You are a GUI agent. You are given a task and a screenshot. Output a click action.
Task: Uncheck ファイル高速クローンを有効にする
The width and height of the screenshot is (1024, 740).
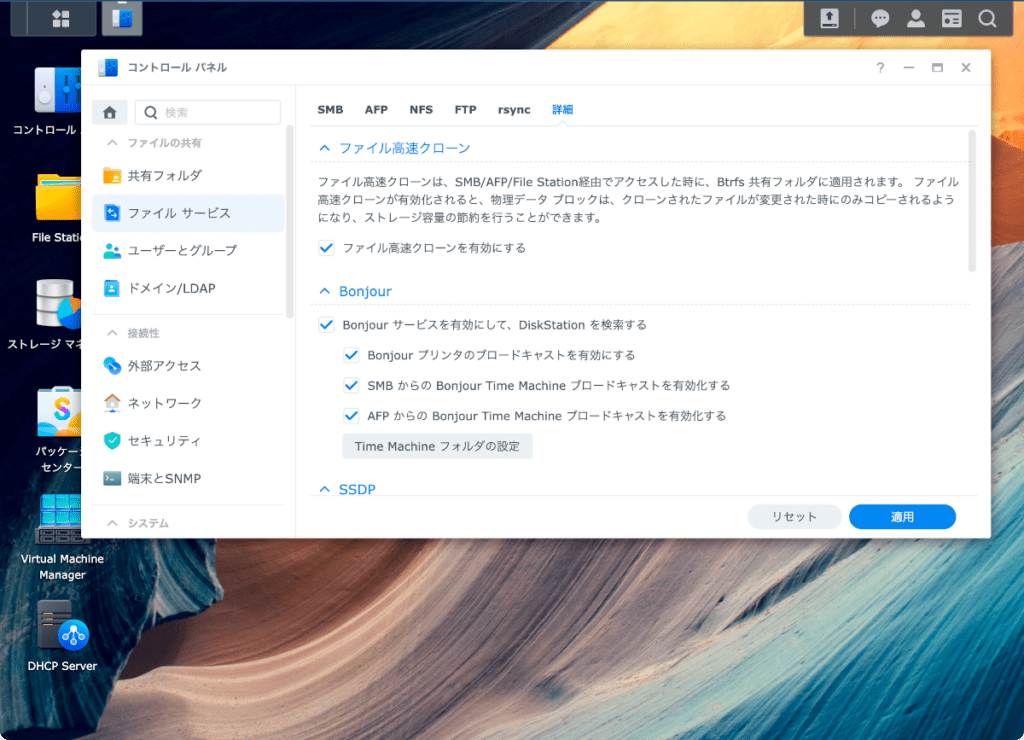click(327, 248)
